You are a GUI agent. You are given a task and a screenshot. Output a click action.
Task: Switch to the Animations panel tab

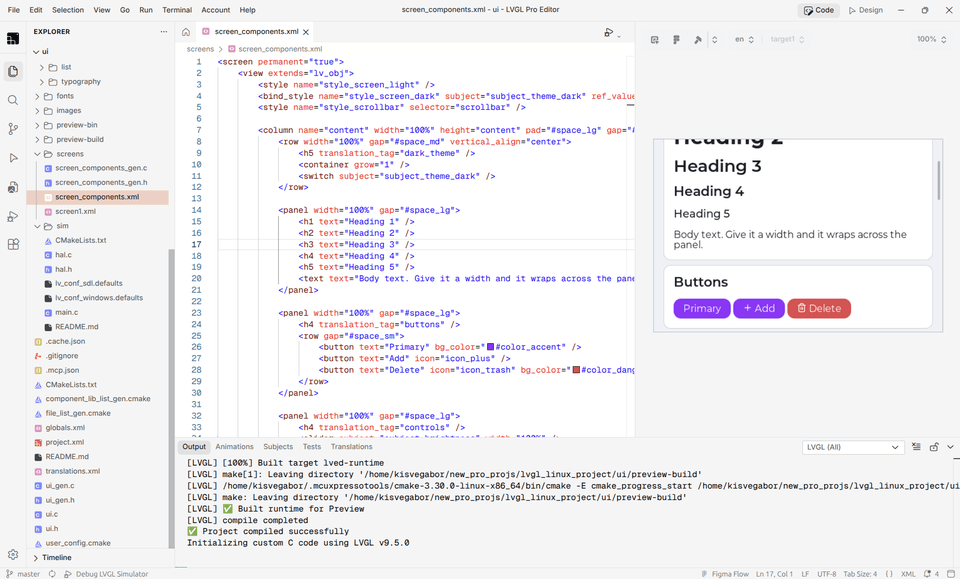click(x=234, y=447)
